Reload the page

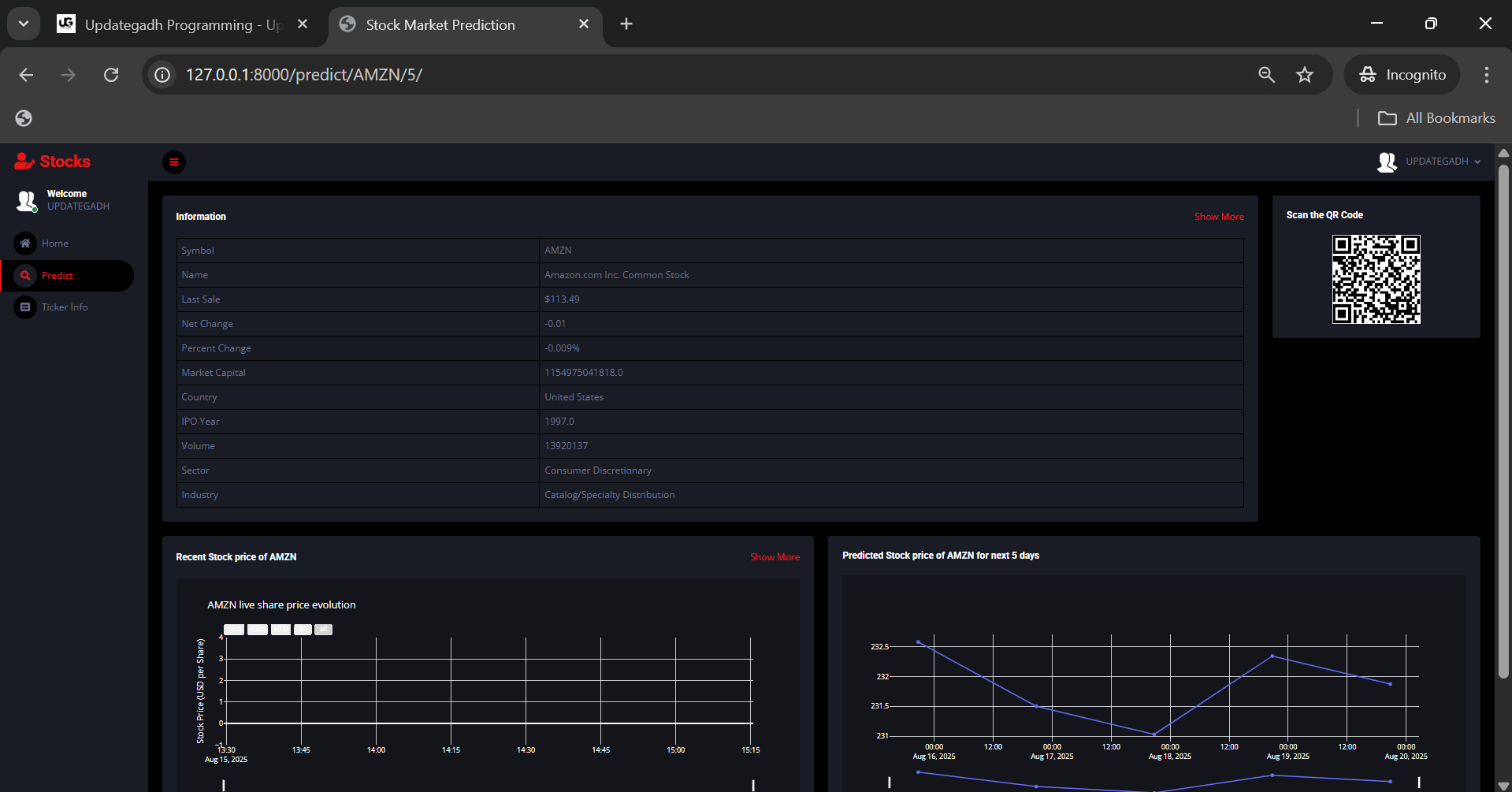coord(111,75)
